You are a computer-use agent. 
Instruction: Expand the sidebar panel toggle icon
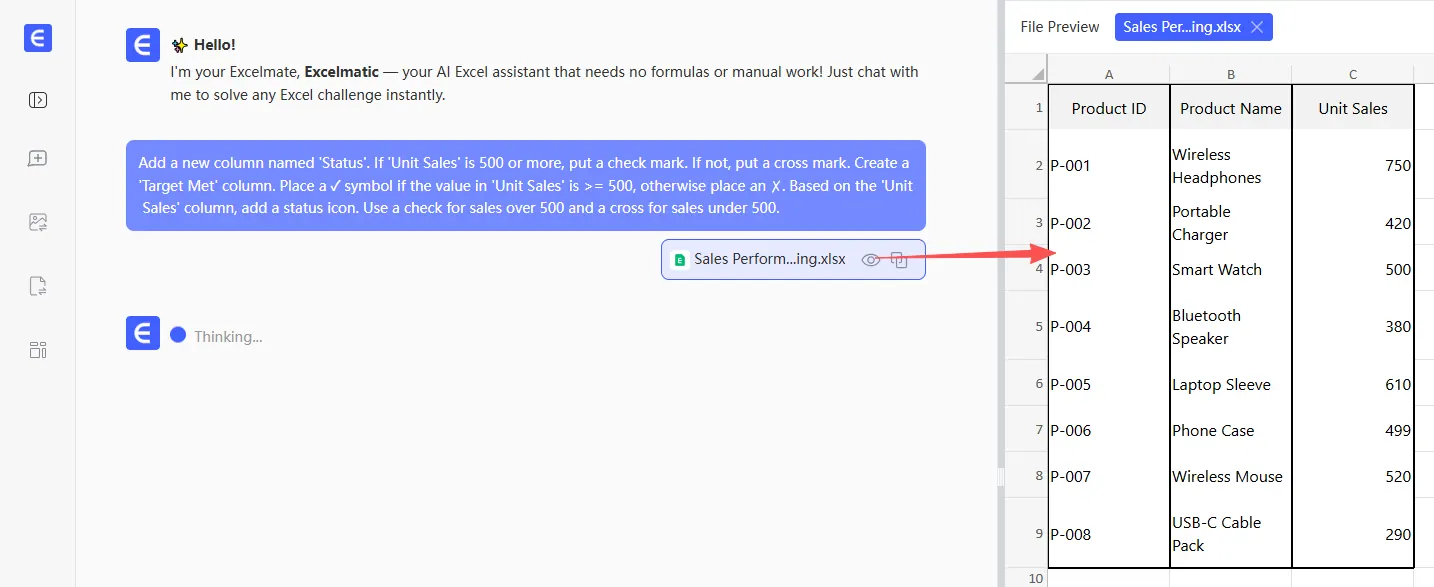38,100
